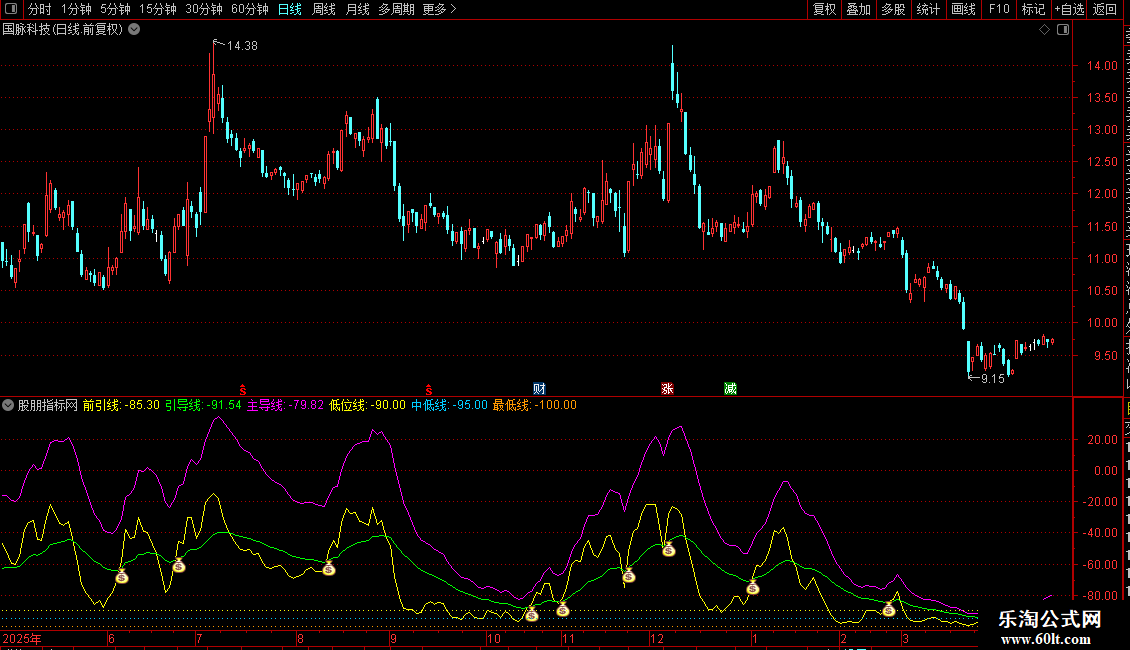1130x650 pixels.
Task: Click the 2025年 timeline label
Action: pyautogui.click(x=22, y=638)
